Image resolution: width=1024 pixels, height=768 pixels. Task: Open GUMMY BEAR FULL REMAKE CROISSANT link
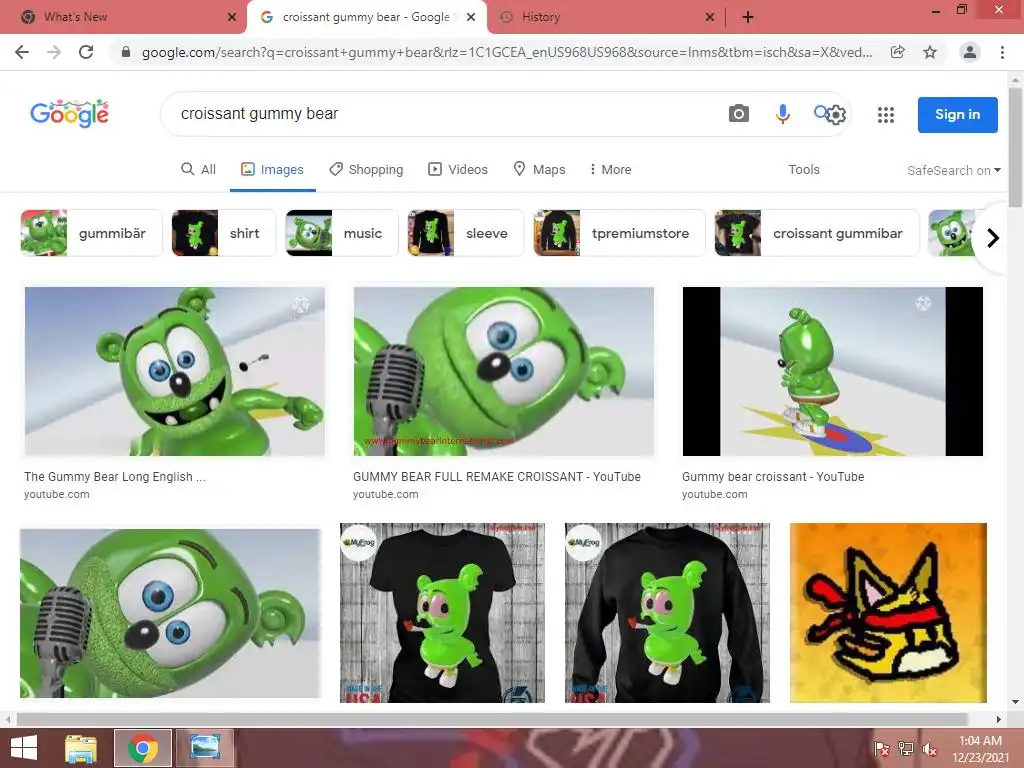pos(496,477)
